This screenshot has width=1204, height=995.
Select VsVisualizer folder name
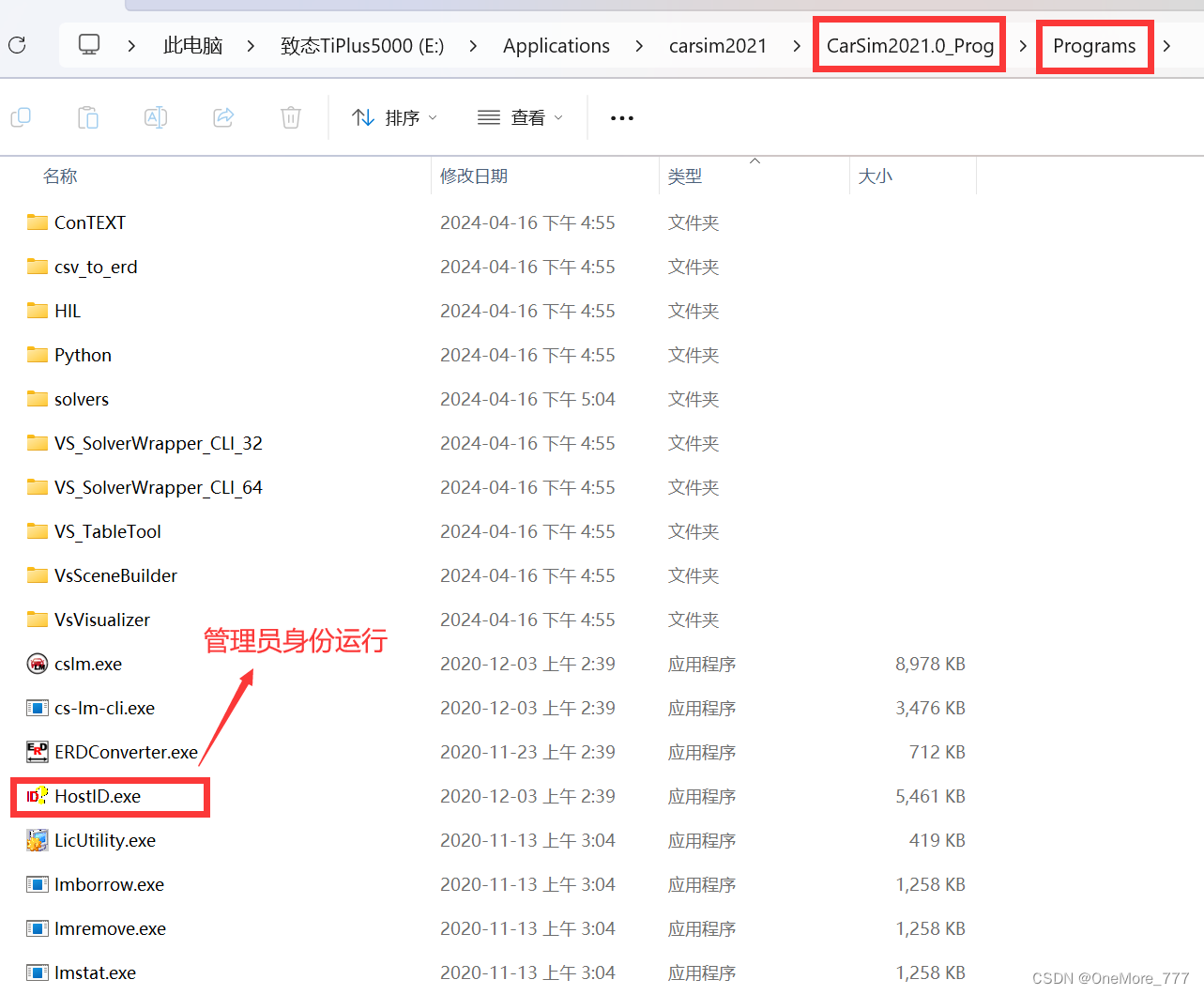(x=102, y=620)
